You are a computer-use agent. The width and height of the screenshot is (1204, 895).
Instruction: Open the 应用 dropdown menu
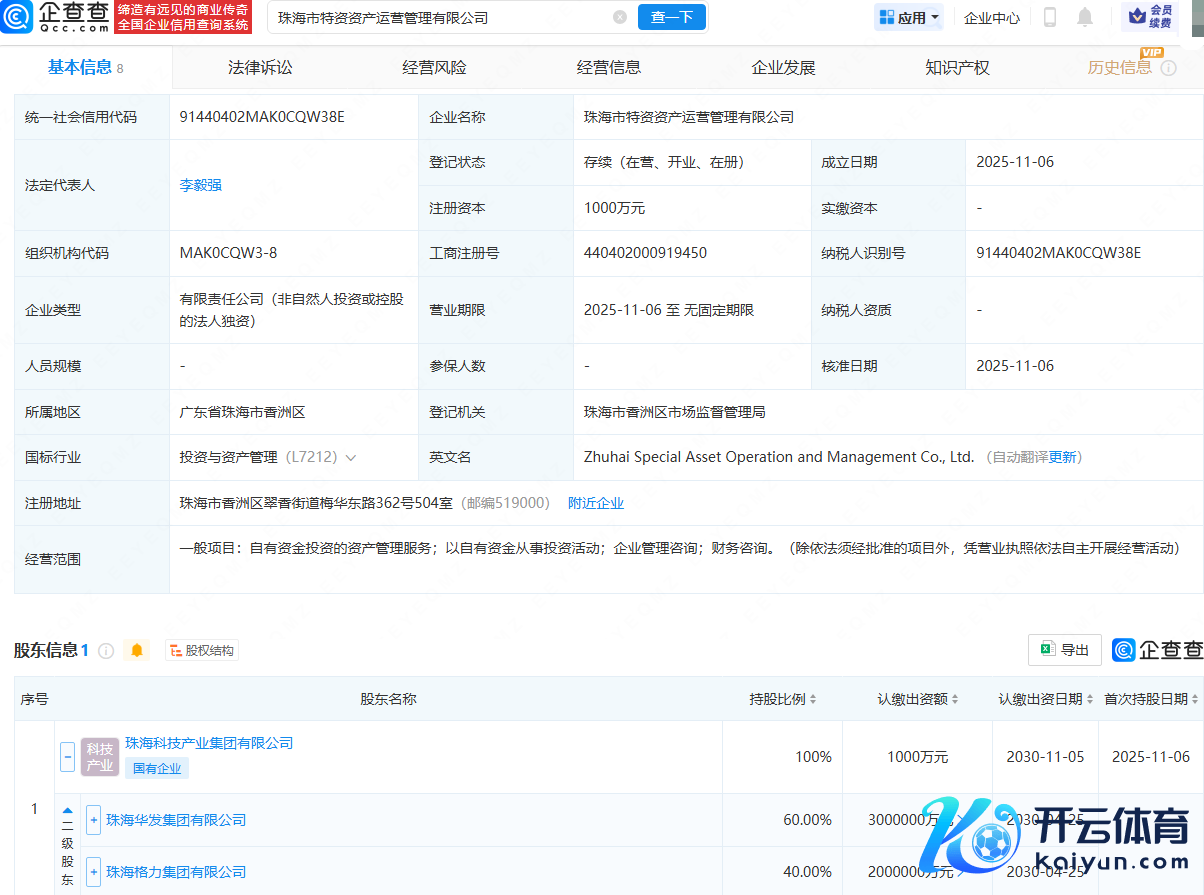click(x=909, y=17)
